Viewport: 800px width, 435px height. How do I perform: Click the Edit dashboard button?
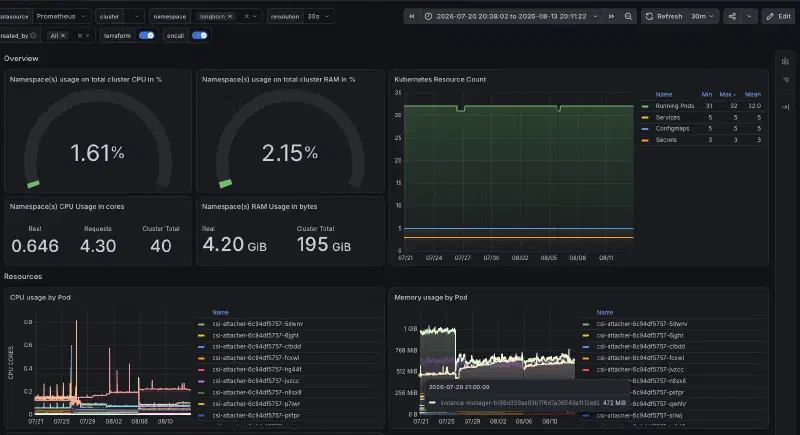[x=779, y=16]
